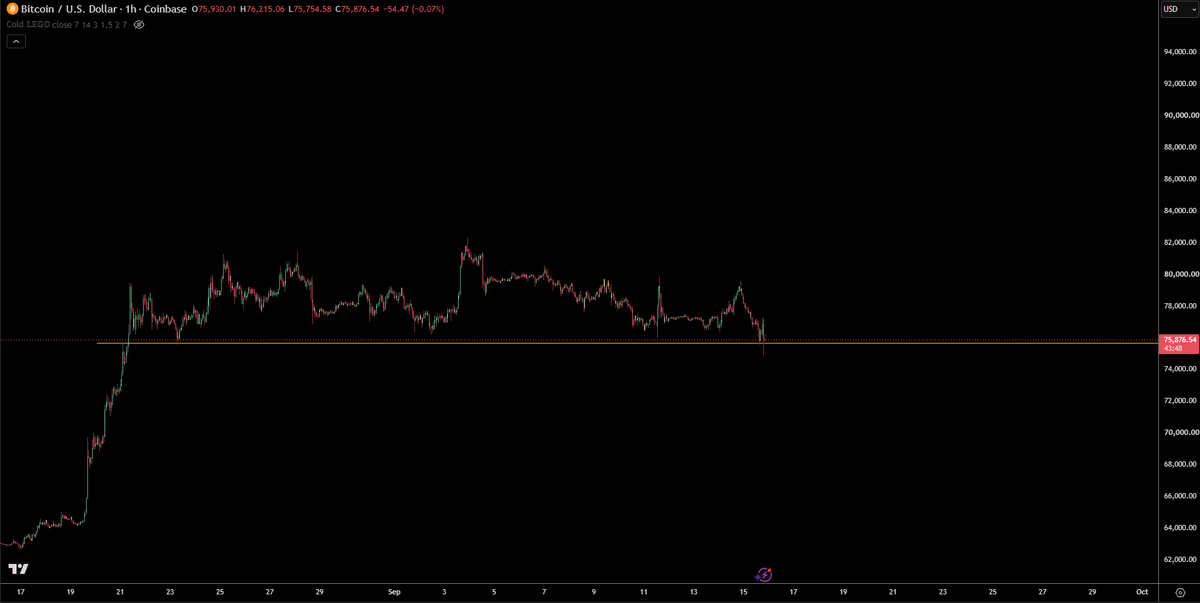Click the low price value 75,754.58
1200x603 pixels.
pos(311,9)
